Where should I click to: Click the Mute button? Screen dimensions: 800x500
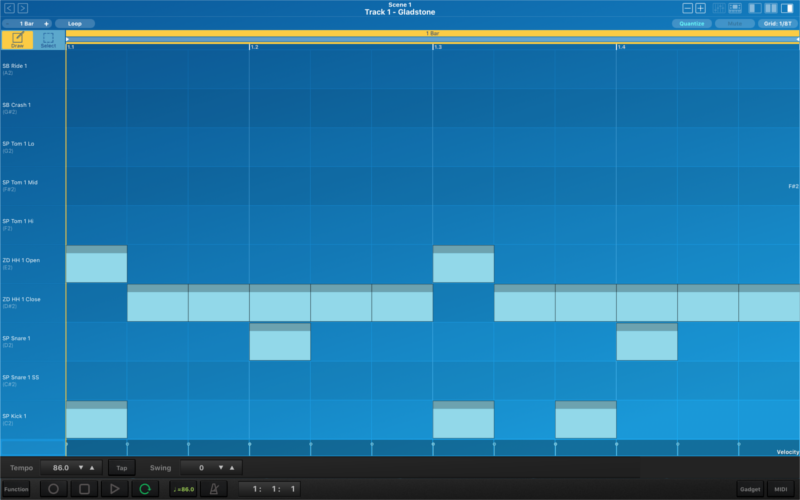(x=734, y=23)
